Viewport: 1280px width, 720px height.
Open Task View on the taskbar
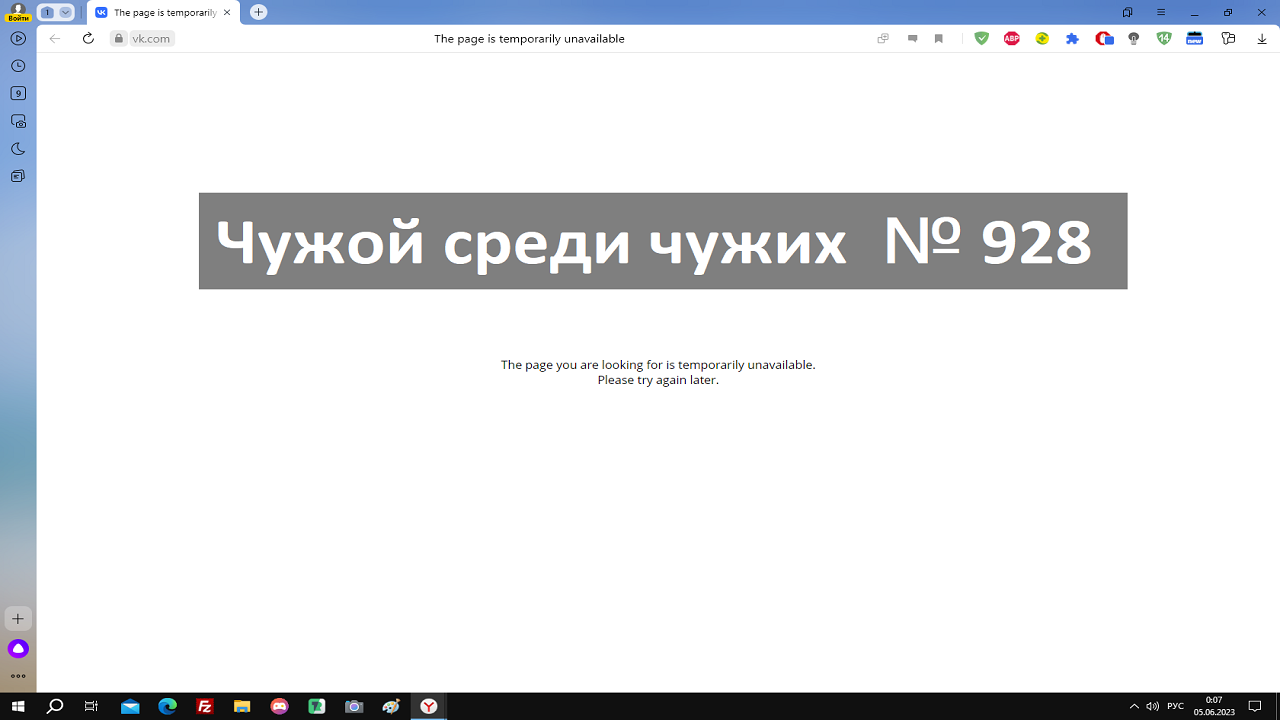pos(91,706)
